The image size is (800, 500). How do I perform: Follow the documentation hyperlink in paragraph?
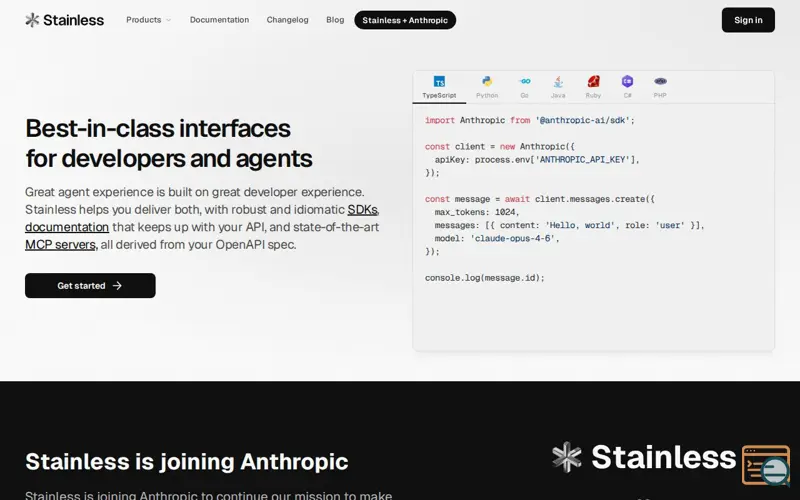[67, 227]
